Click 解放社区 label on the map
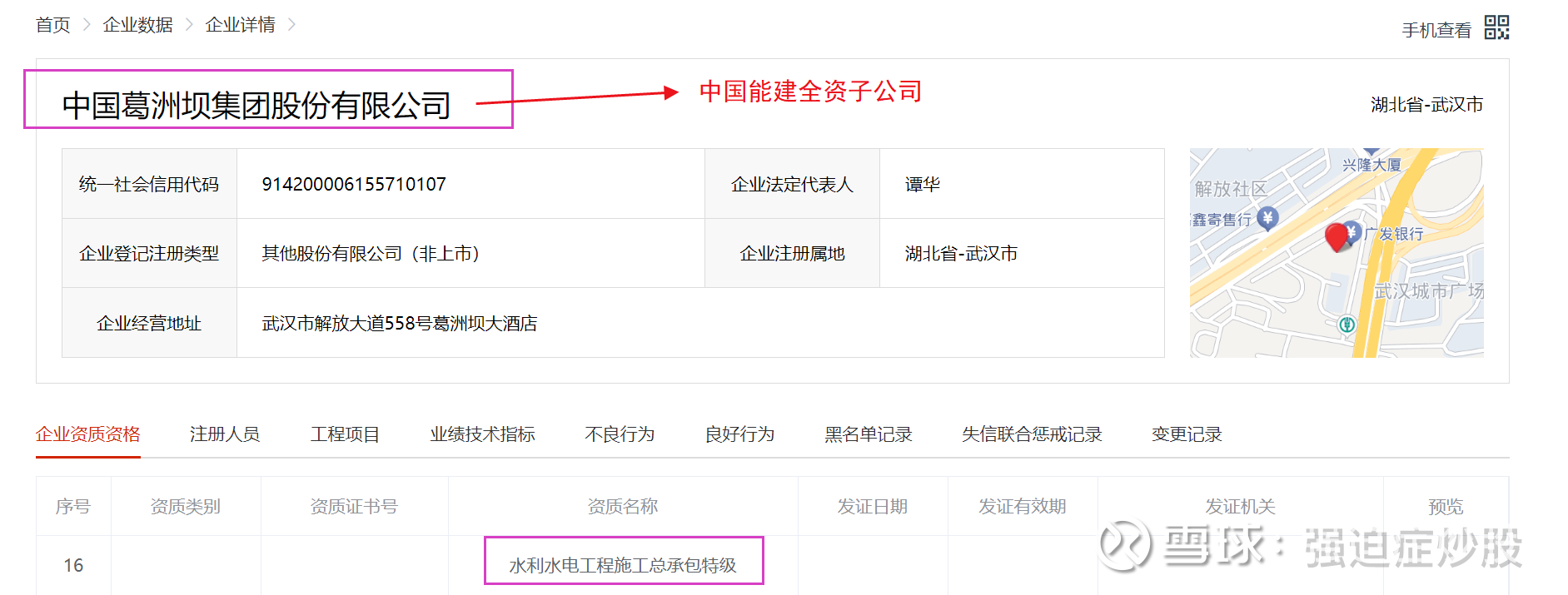1568x595 pixels. pos(1230,189)
